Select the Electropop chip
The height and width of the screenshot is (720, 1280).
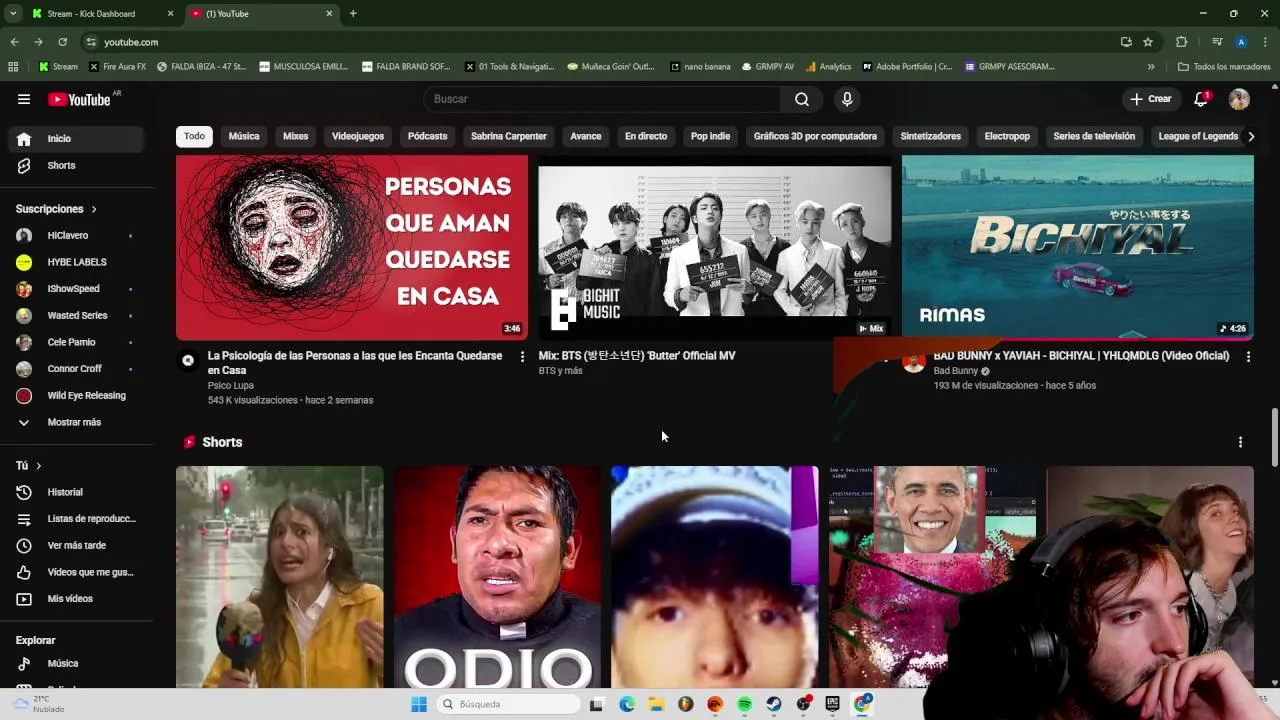[1007, 136]
